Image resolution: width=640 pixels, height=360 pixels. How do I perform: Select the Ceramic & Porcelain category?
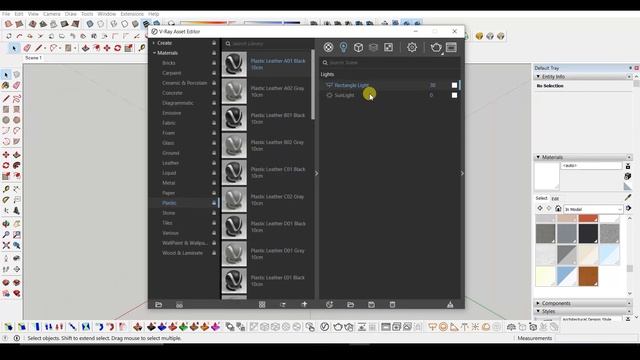(x=184, y=83)
